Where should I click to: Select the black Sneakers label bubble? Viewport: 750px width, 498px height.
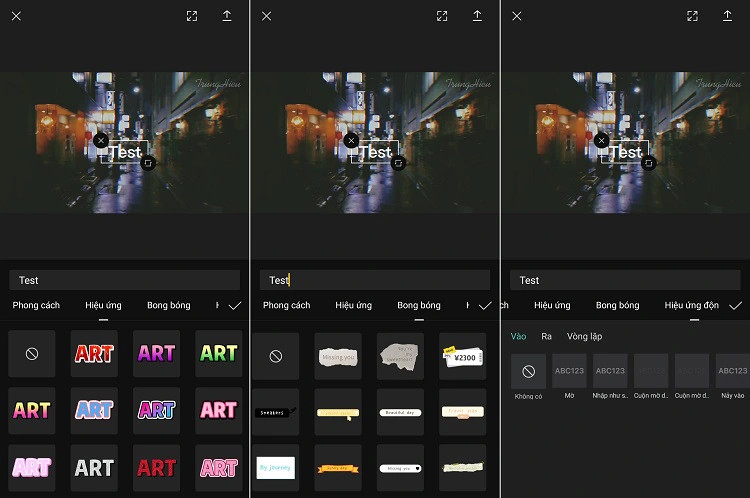click(x=276, y=411)
